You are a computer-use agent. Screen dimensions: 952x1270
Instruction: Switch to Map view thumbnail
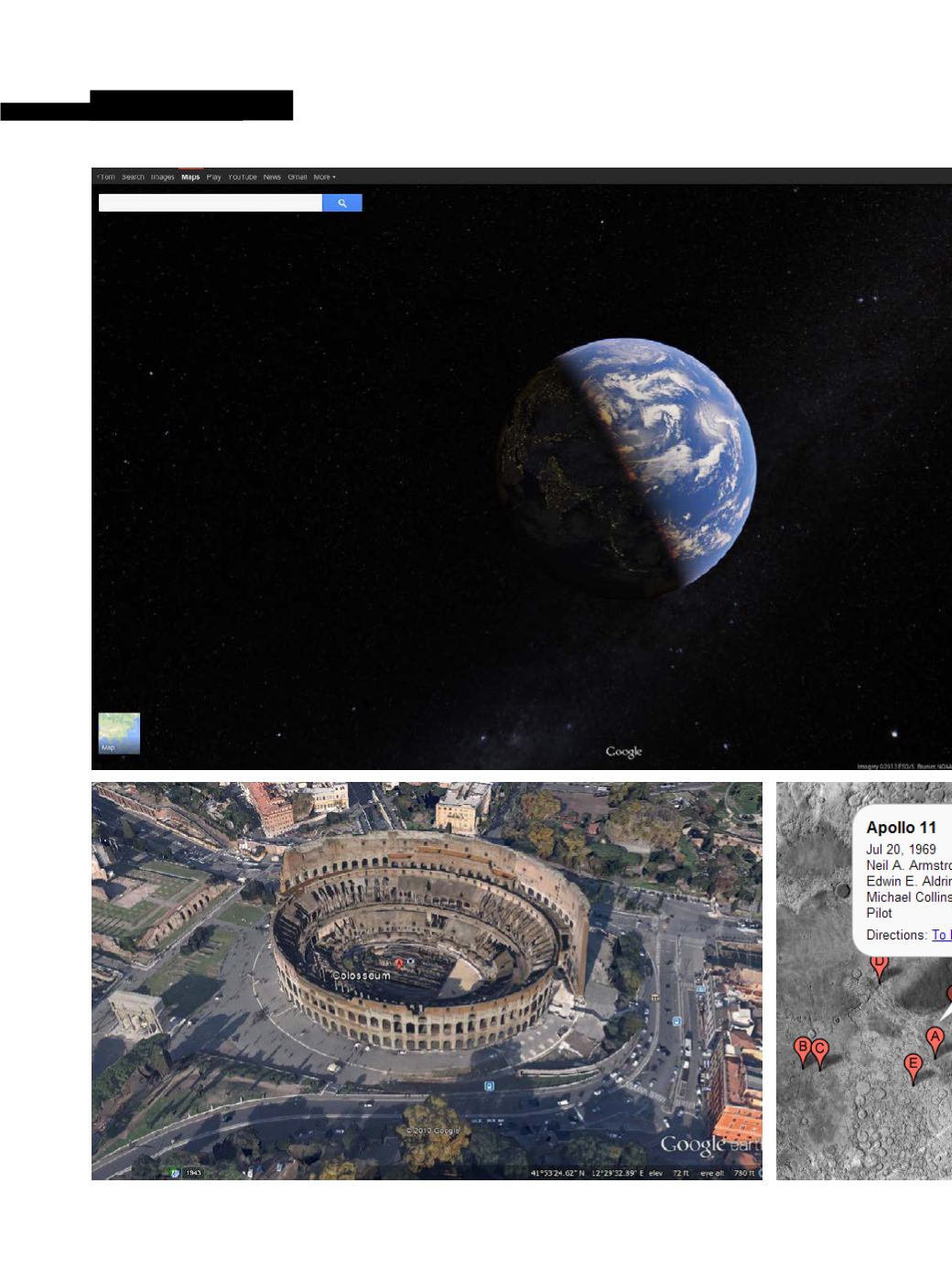coord(119,733)
